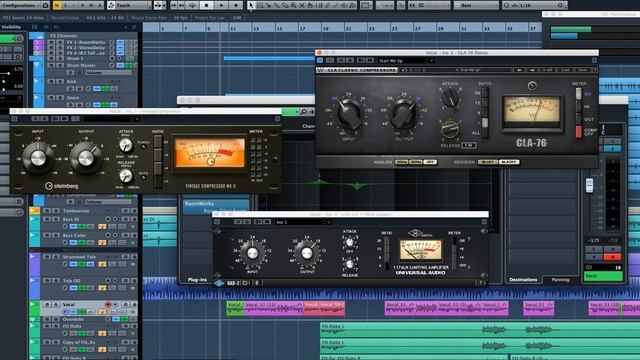Set CLA-76 Analog to Off
Screen dimensions: 640x360
click(x=430, y=162)
